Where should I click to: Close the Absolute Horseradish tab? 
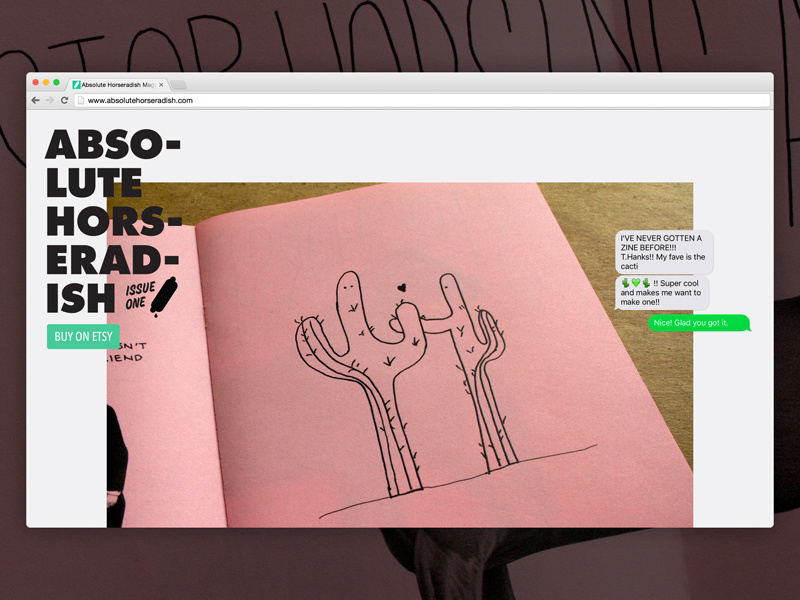coord(161,85)
